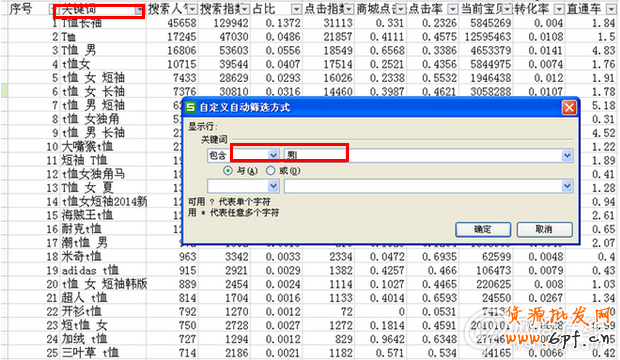Open the 序号 column filter arrow
Screen dimensions: 620x360
[x=51, y=9]
